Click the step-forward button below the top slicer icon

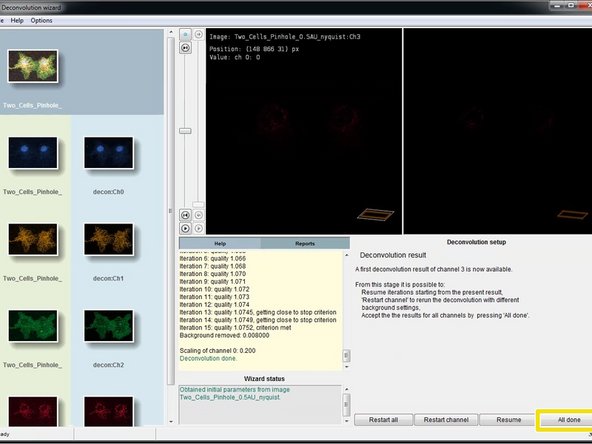coord(185,48)
